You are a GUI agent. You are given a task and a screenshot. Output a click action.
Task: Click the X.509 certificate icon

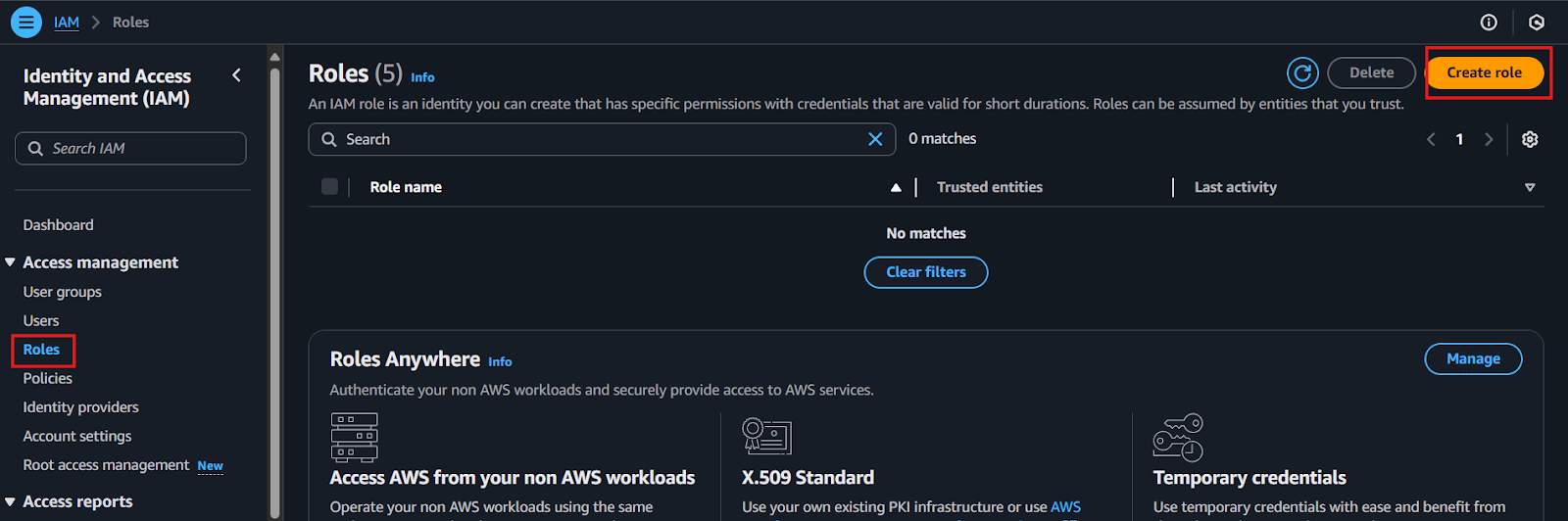point(766,436)
